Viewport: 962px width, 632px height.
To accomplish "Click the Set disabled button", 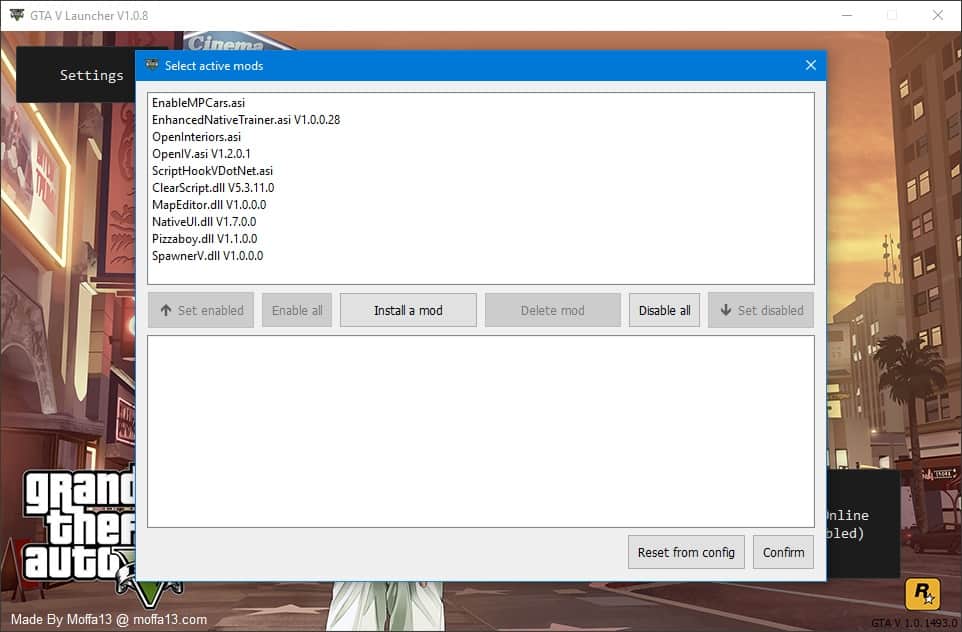I will pyautogui.click(x=761, y=310).
